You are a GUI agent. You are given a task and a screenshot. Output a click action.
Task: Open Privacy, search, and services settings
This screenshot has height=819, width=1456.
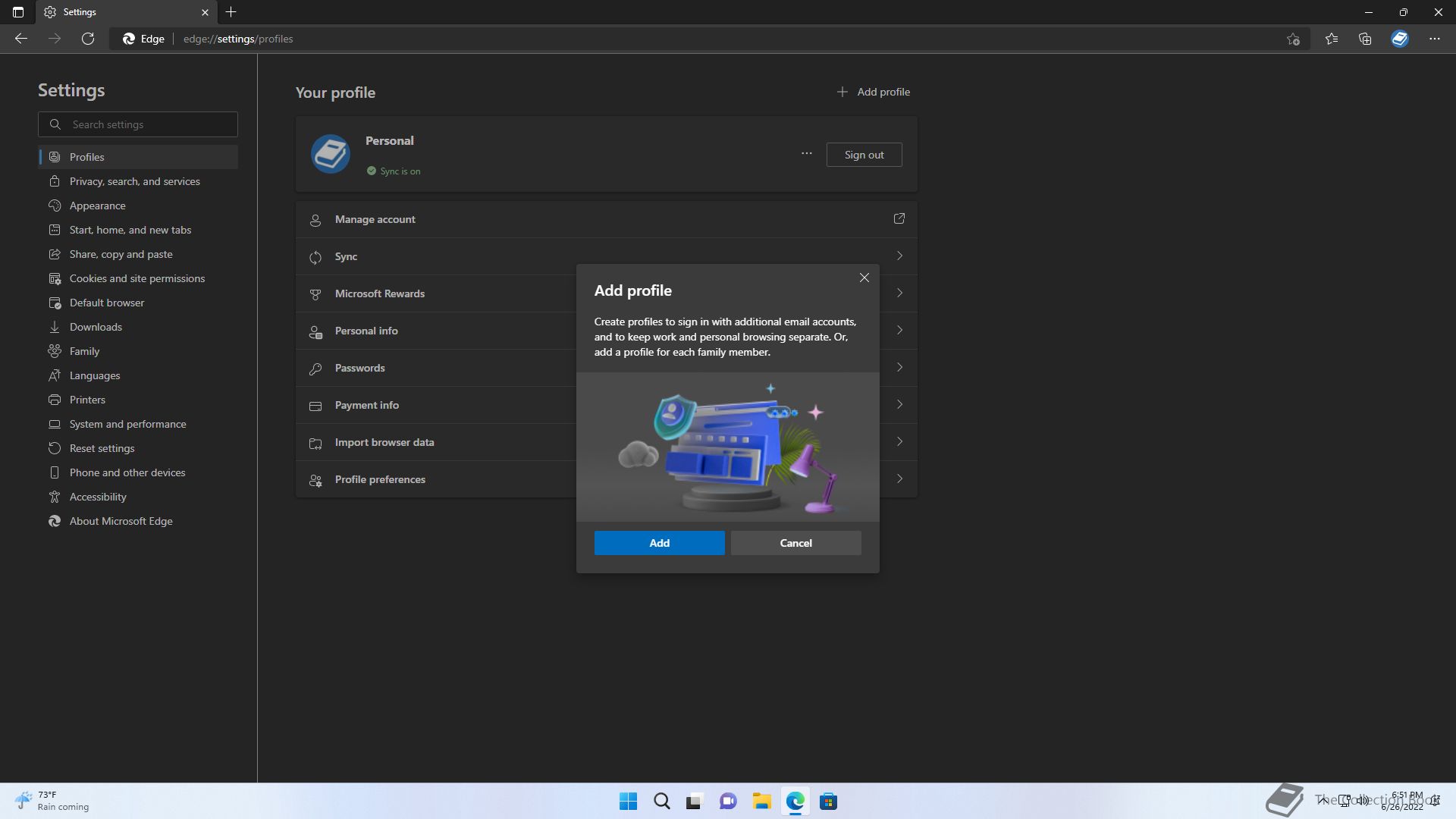tap(138, 181)
